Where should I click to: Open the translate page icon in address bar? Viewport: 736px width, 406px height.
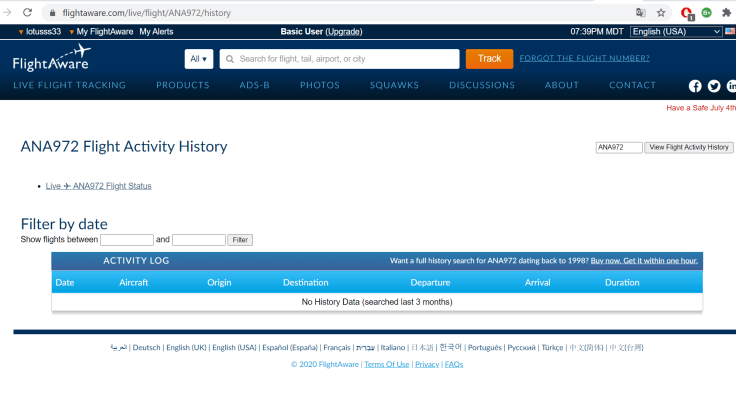pos(640,13)
